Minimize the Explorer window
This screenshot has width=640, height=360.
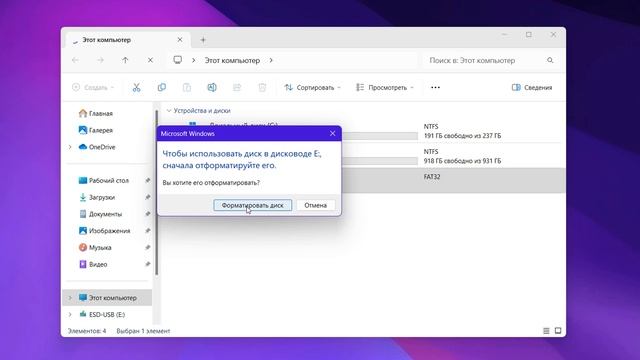[504, 35]
